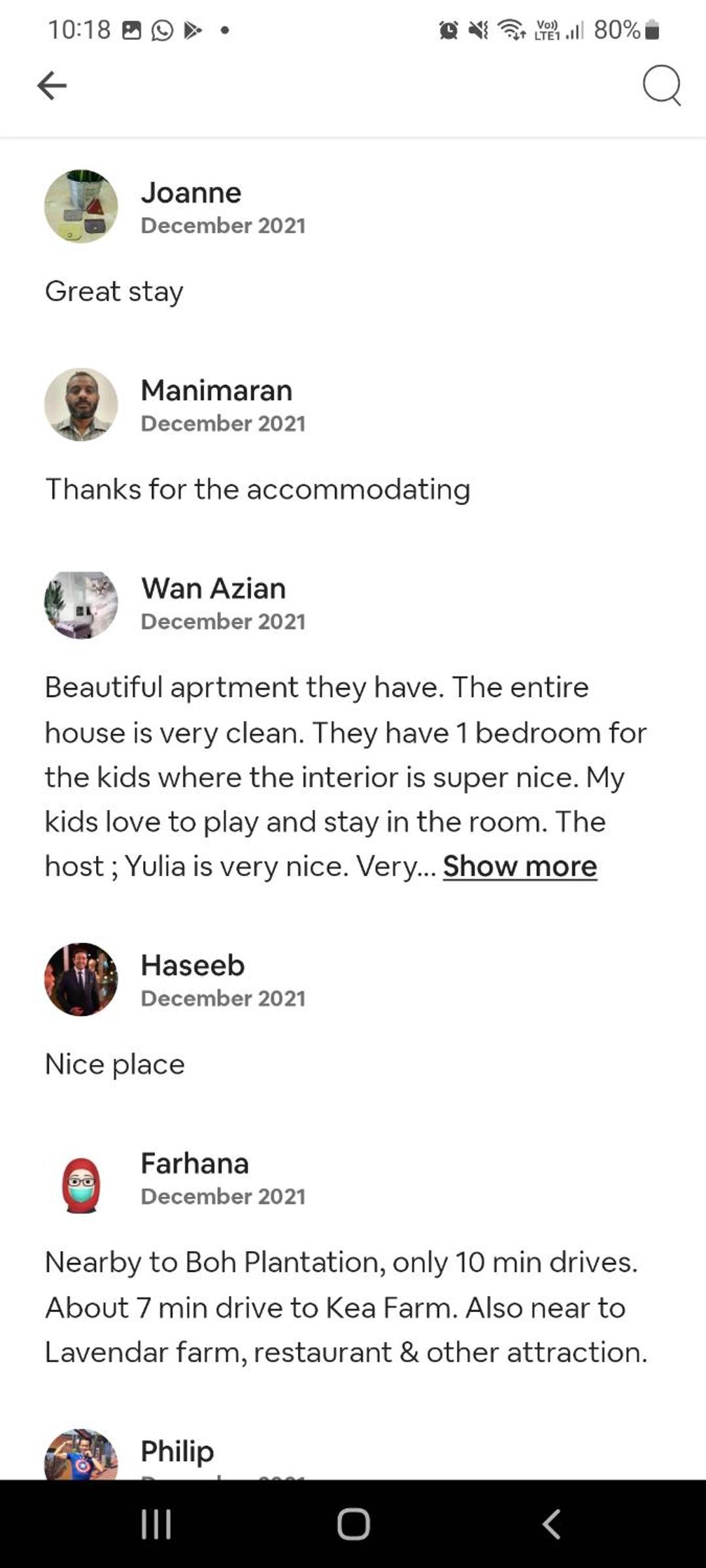Open Philip's profile picture

point(81,1454)
